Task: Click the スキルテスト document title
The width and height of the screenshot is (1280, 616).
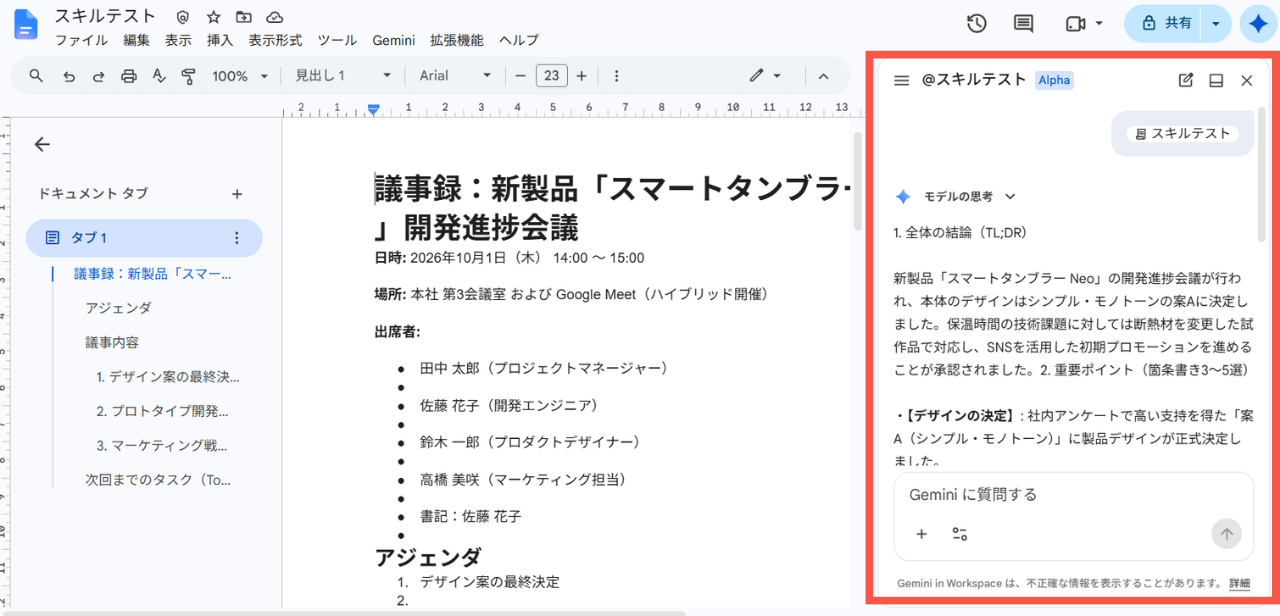Action: click(x=105, y=16)
